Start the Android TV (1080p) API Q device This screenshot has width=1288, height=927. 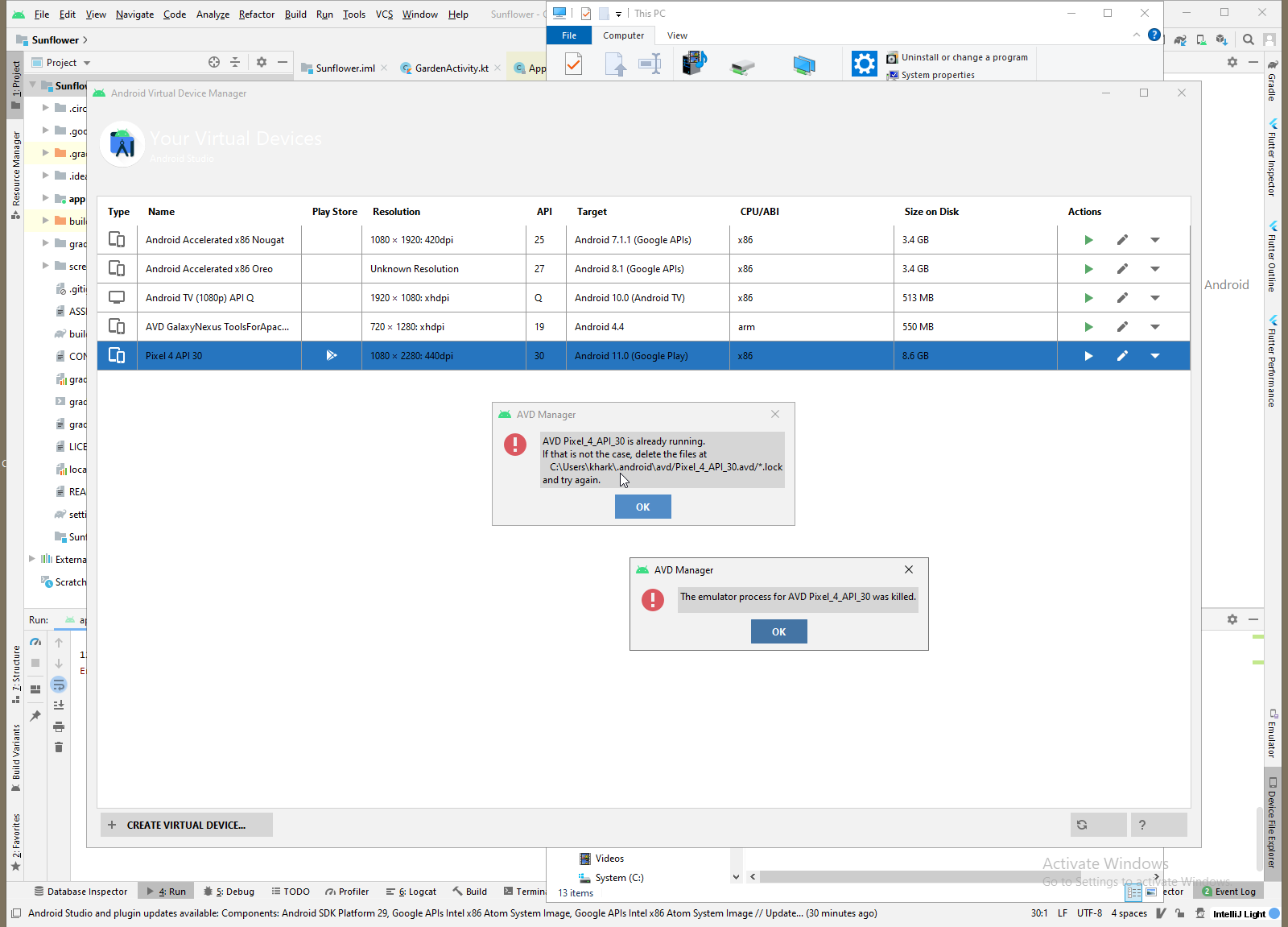click(1088, 298)
